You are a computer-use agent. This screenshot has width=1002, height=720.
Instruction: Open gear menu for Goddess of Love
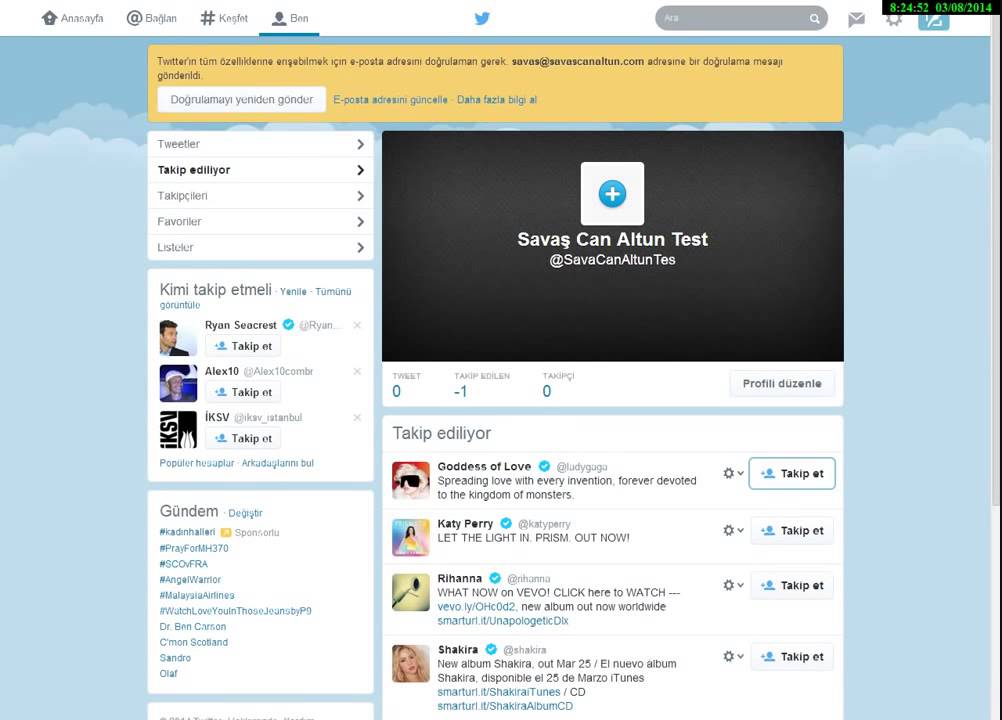click(x=733, y=473)
